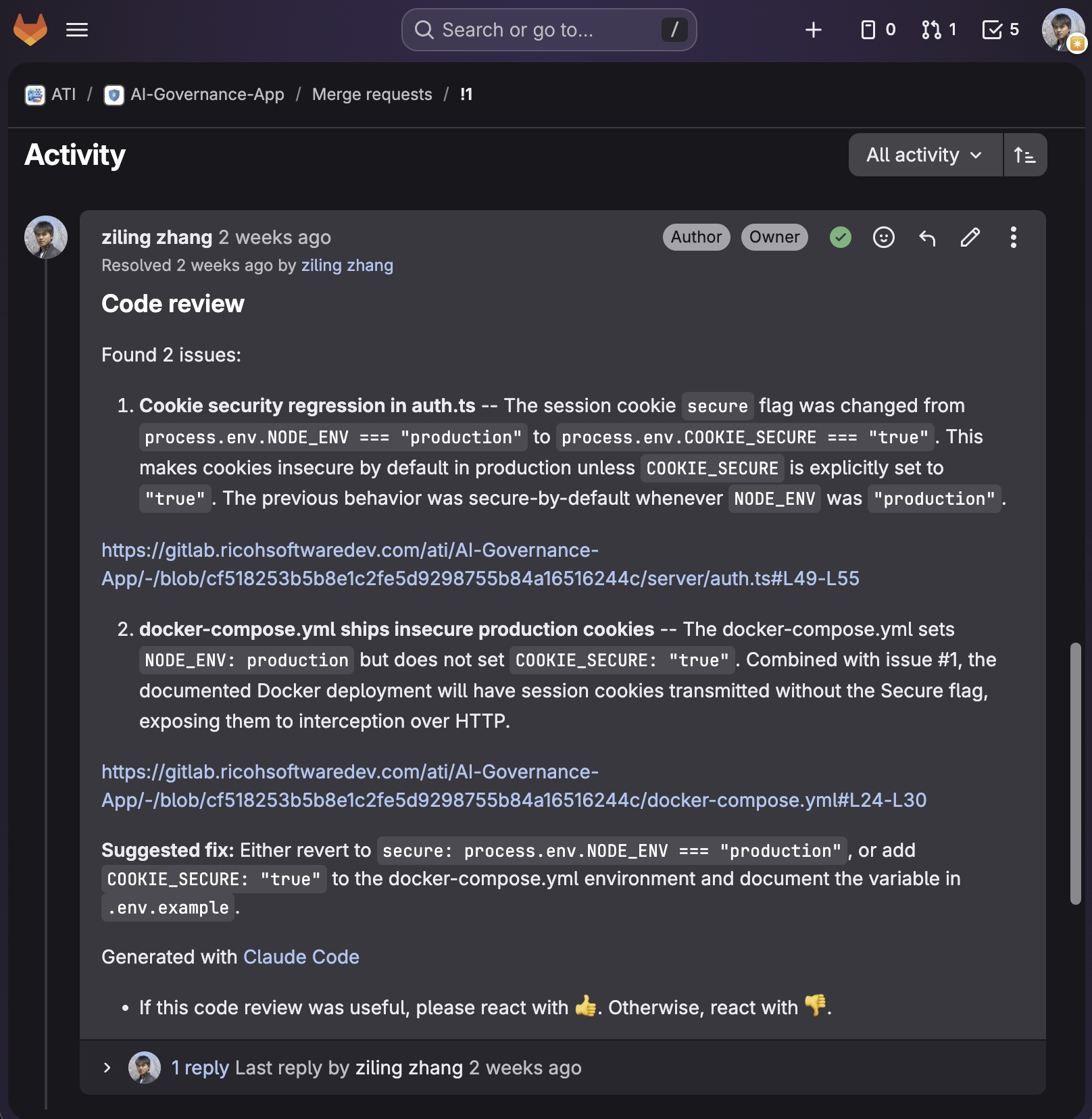
Task: Open assigned issues icon showing 0
Action: [870, 29]
